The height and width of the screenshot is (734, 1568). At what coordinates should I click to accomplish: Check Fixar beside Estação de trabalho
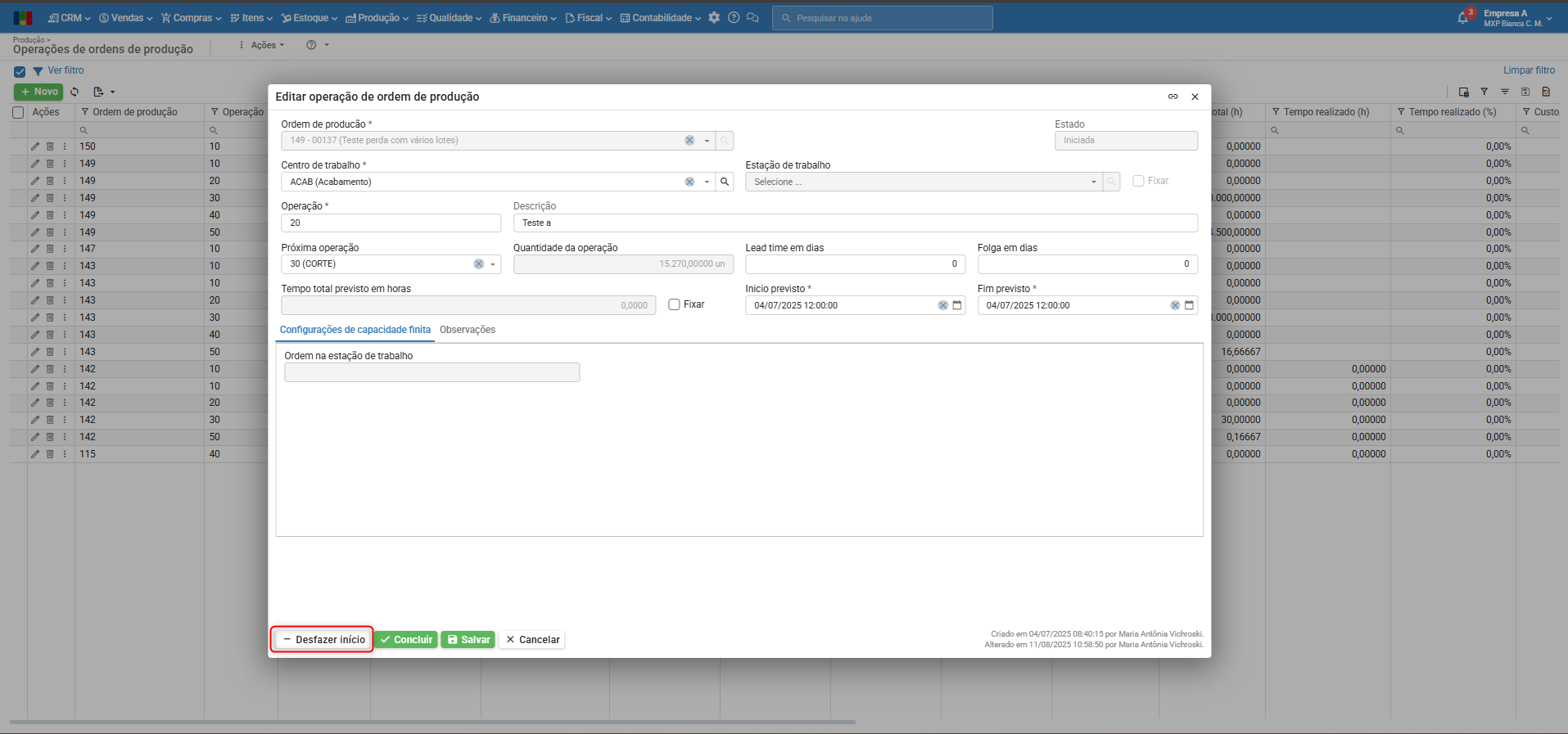coord(1138,181)
